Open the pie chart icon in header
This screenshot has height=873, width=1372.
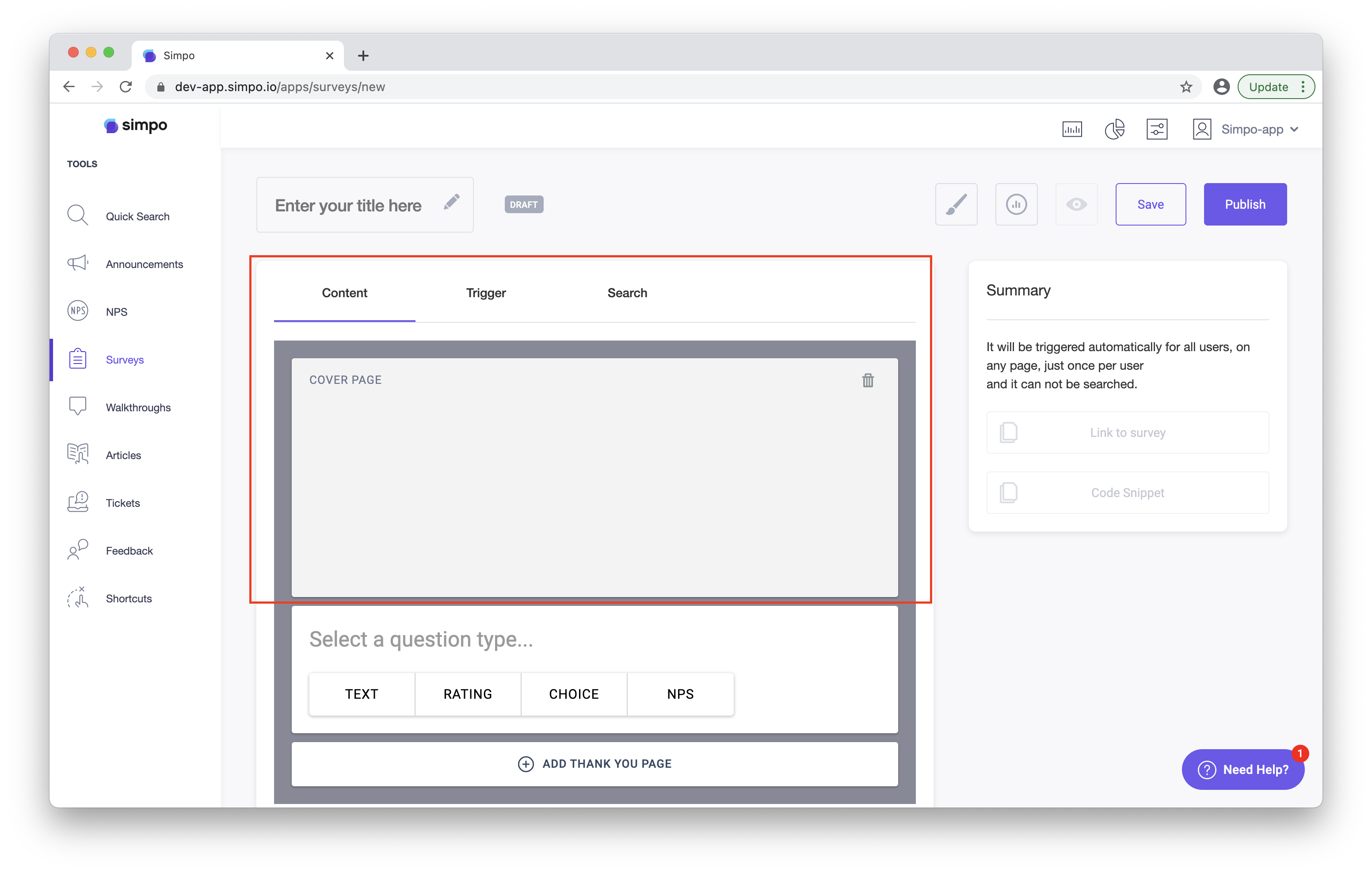tap(1114, 130)
